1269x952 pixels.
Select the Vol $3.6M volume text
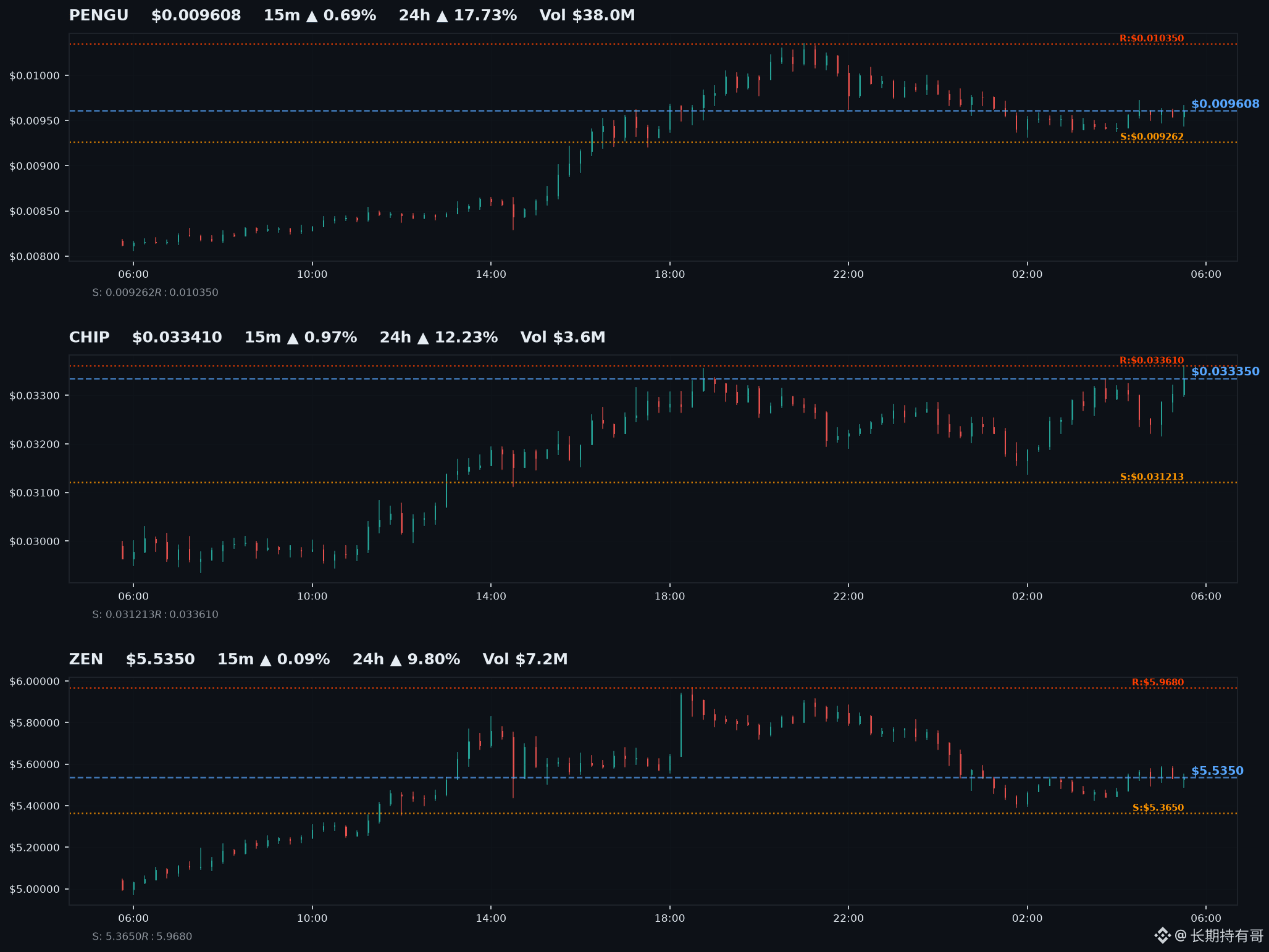tap(563, 337)
